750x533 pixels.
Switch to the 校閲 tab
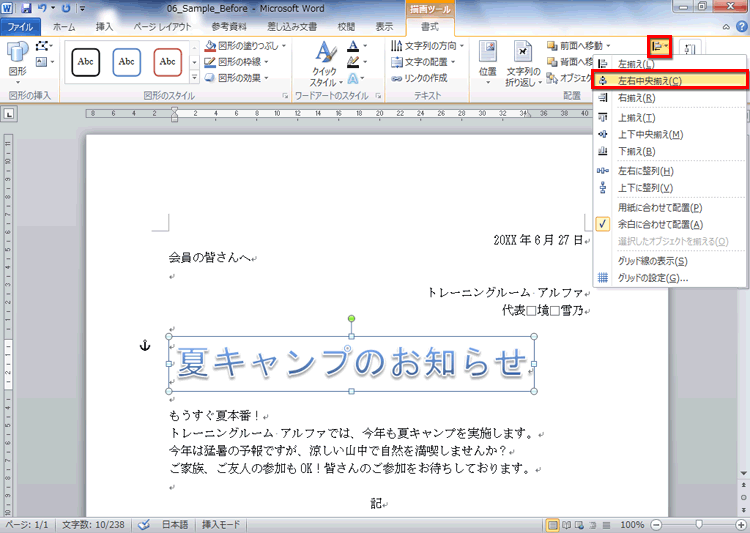coord(346,27)
